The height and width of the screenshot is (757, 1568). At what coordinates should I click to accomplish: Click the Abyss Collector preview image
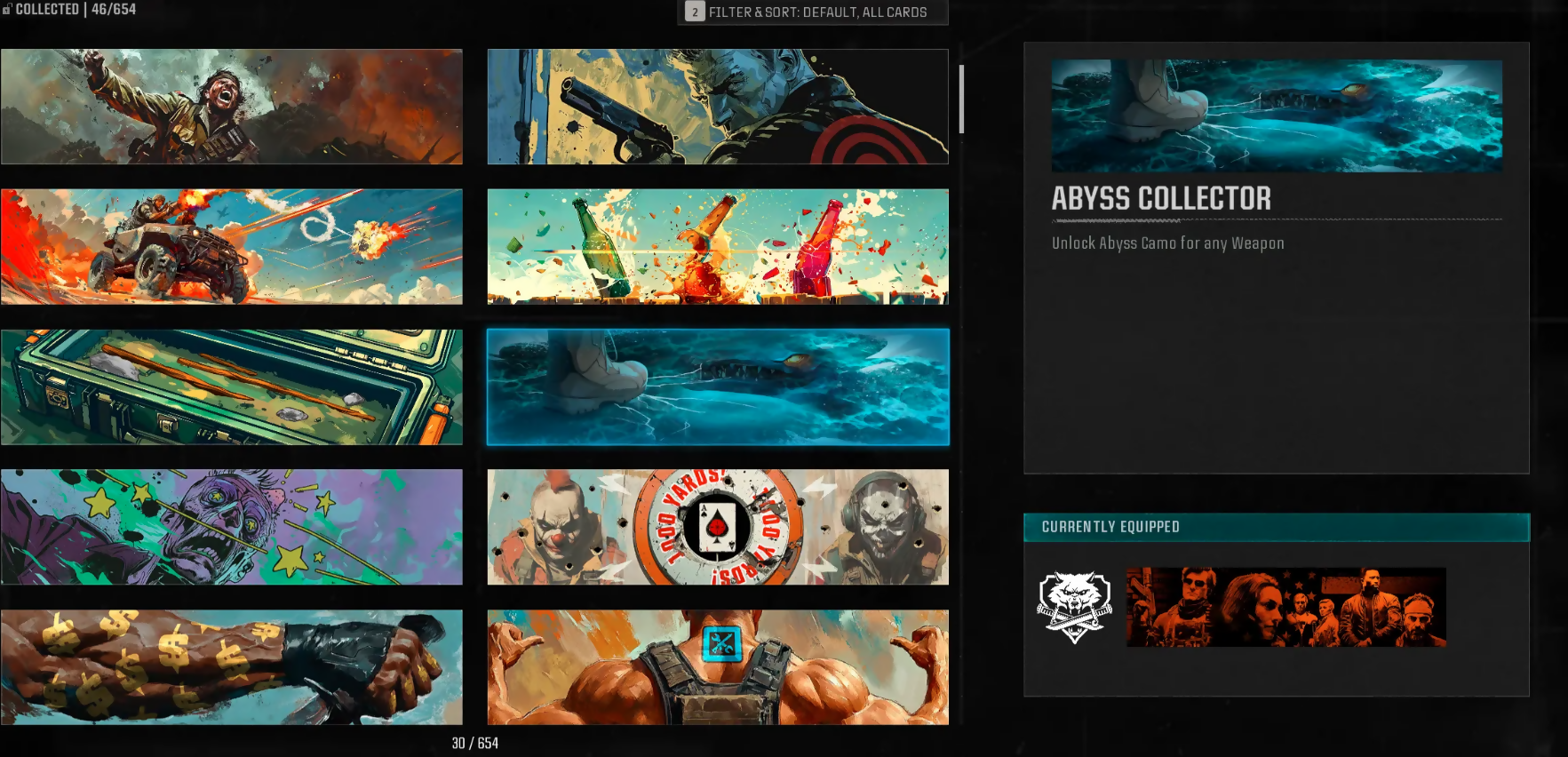coord(1277,116)
